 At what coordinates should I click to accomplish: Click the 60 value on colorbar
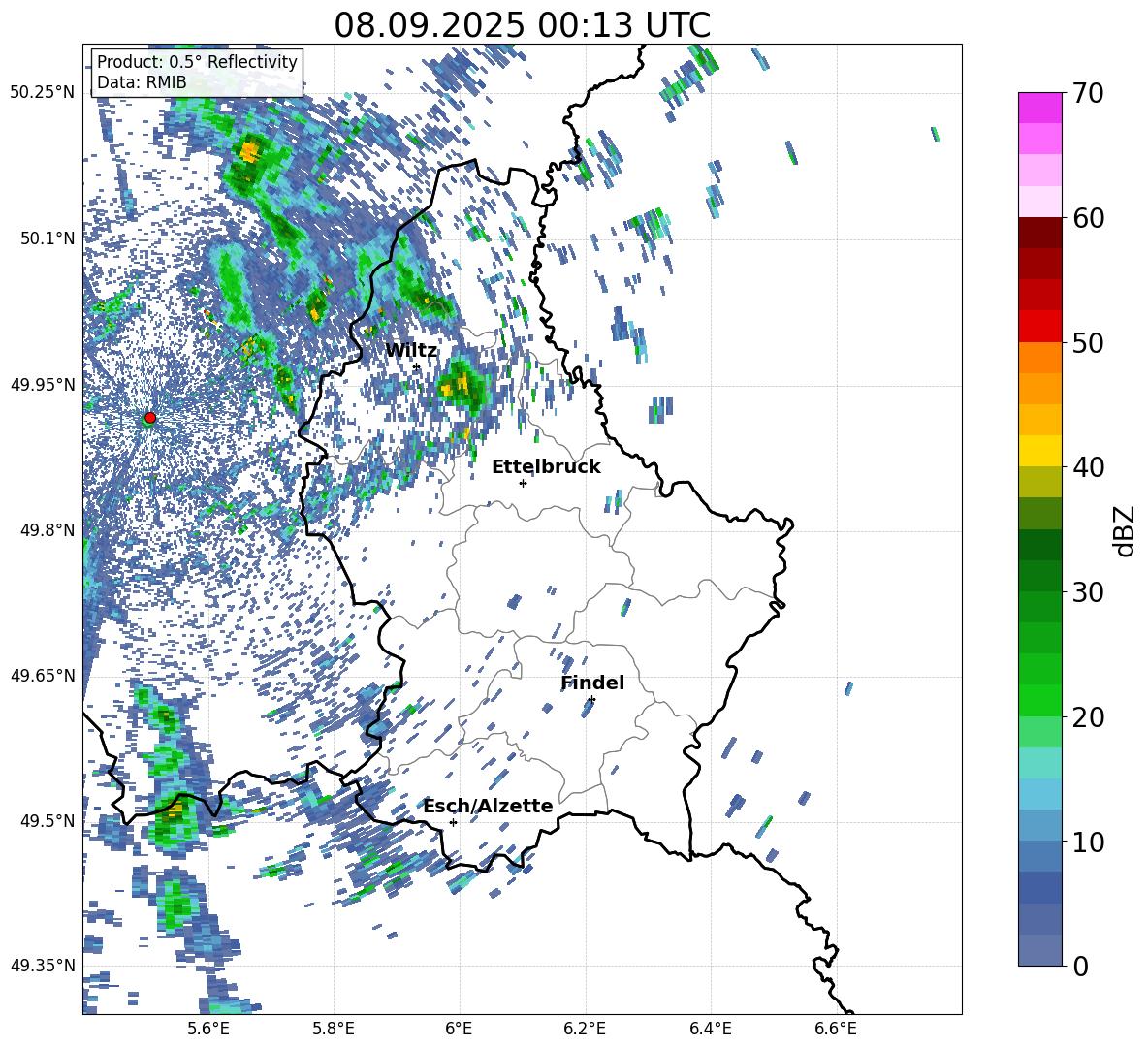tap(1088, 218)
